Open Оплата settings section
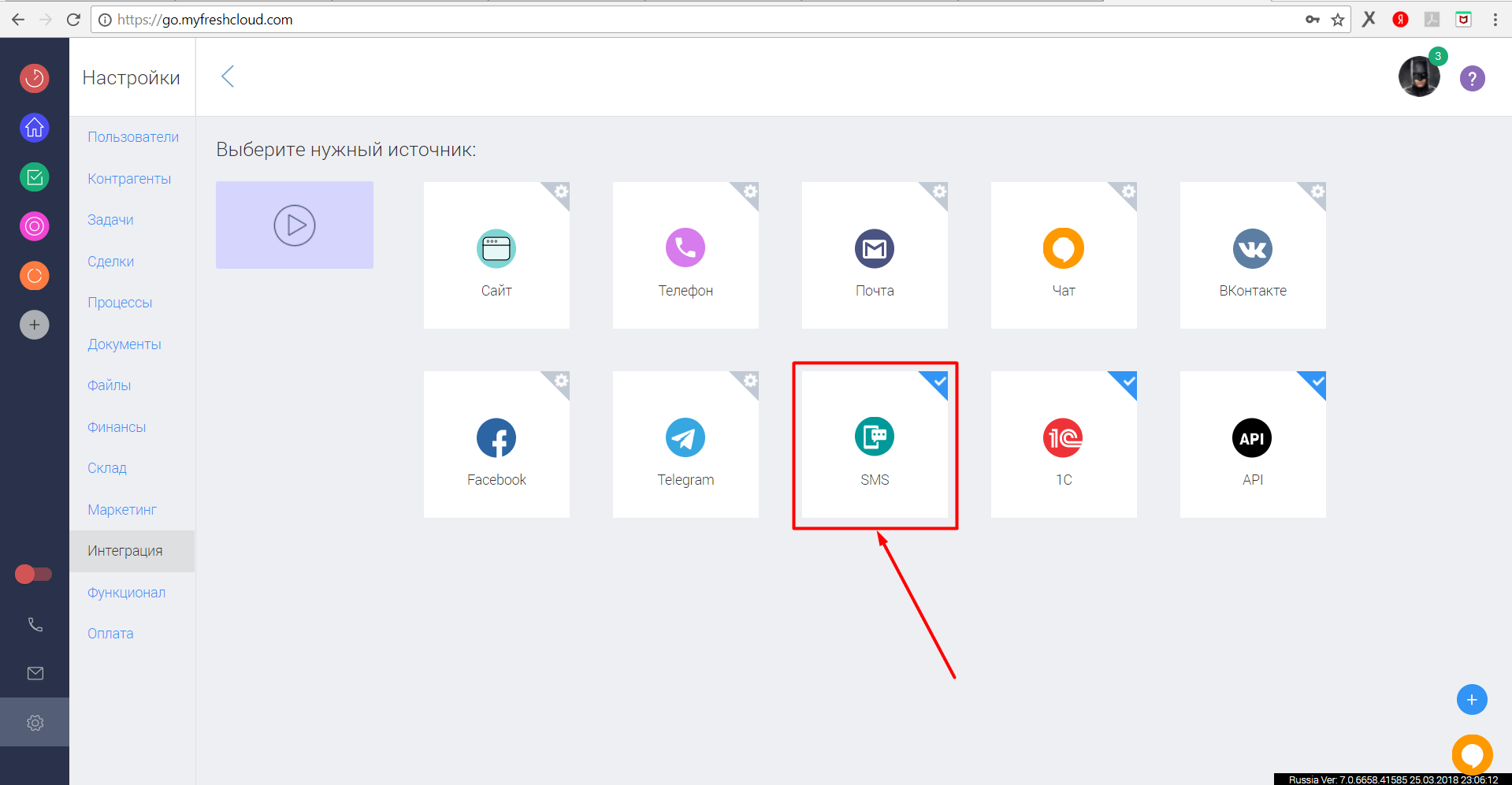This screenshot has height=785, width=1512. tap(110, 634)
